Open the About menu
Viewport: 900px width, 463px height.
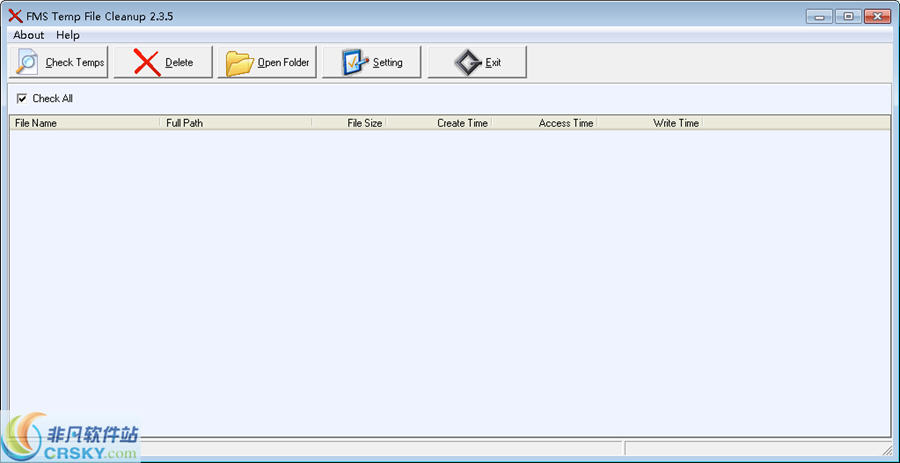click(x=29, y=35)
